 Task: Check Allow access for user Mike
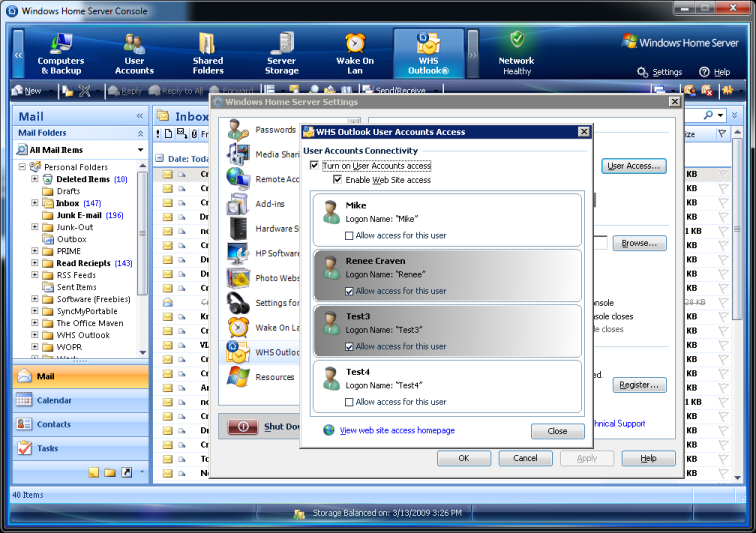click(x=349, y=235)
